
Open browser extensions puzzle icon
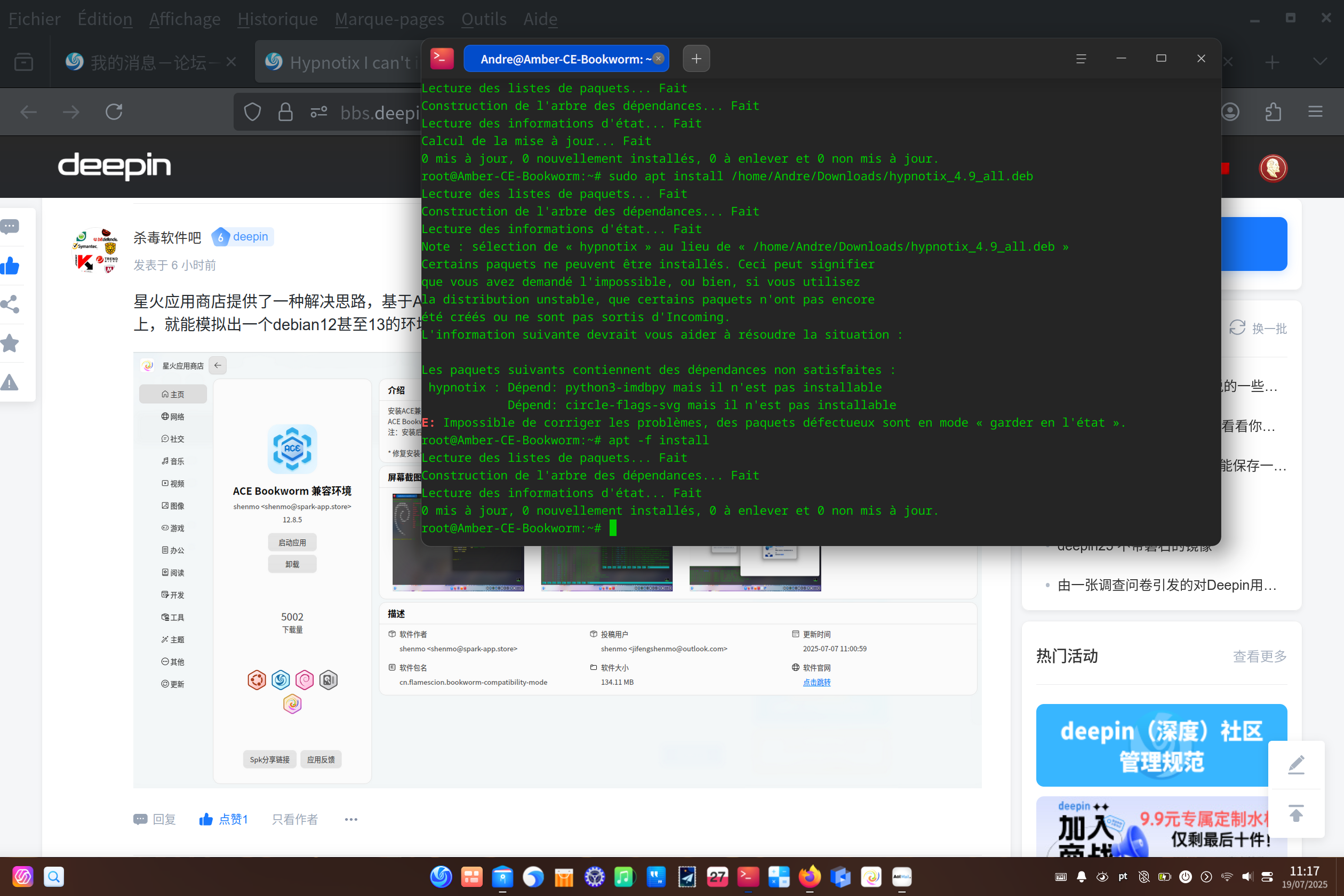click(x=1273, y=112)
